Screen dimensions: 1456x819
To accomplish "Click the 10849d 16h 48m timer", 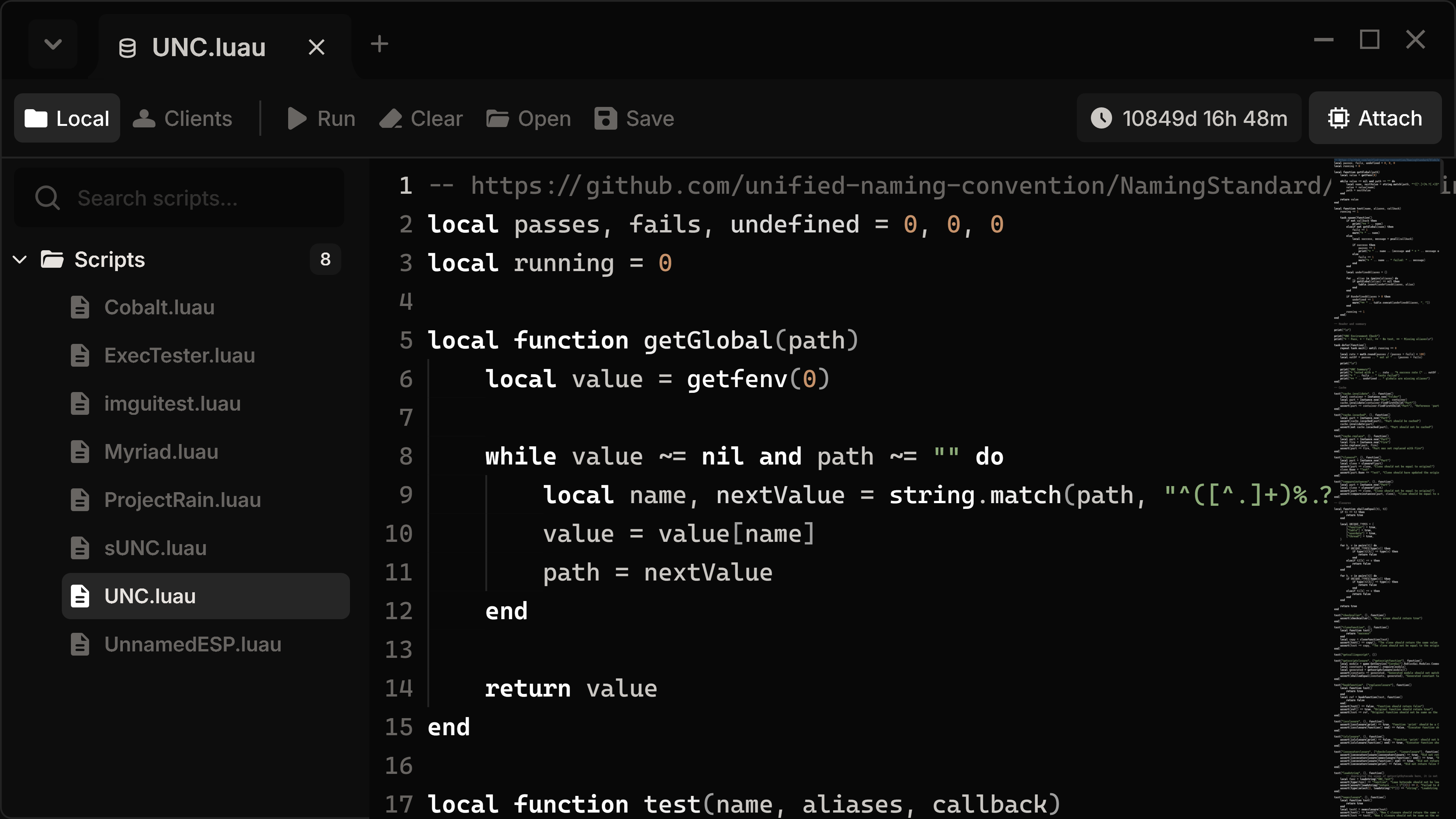I will point(1189,118).
